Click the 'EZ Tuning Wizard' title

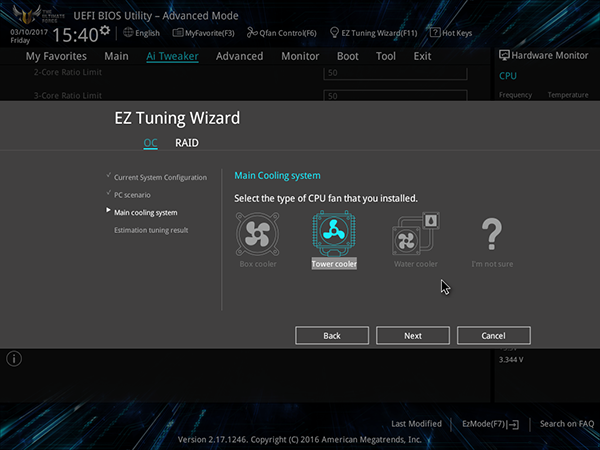[x=177, y=118]
